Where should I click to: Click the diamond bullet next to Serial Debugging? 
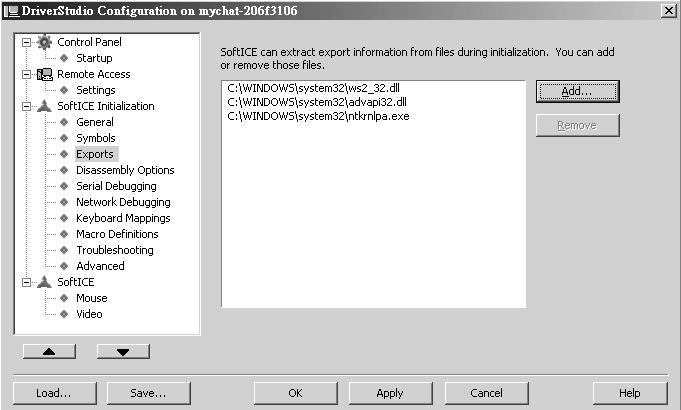[64, 186]
